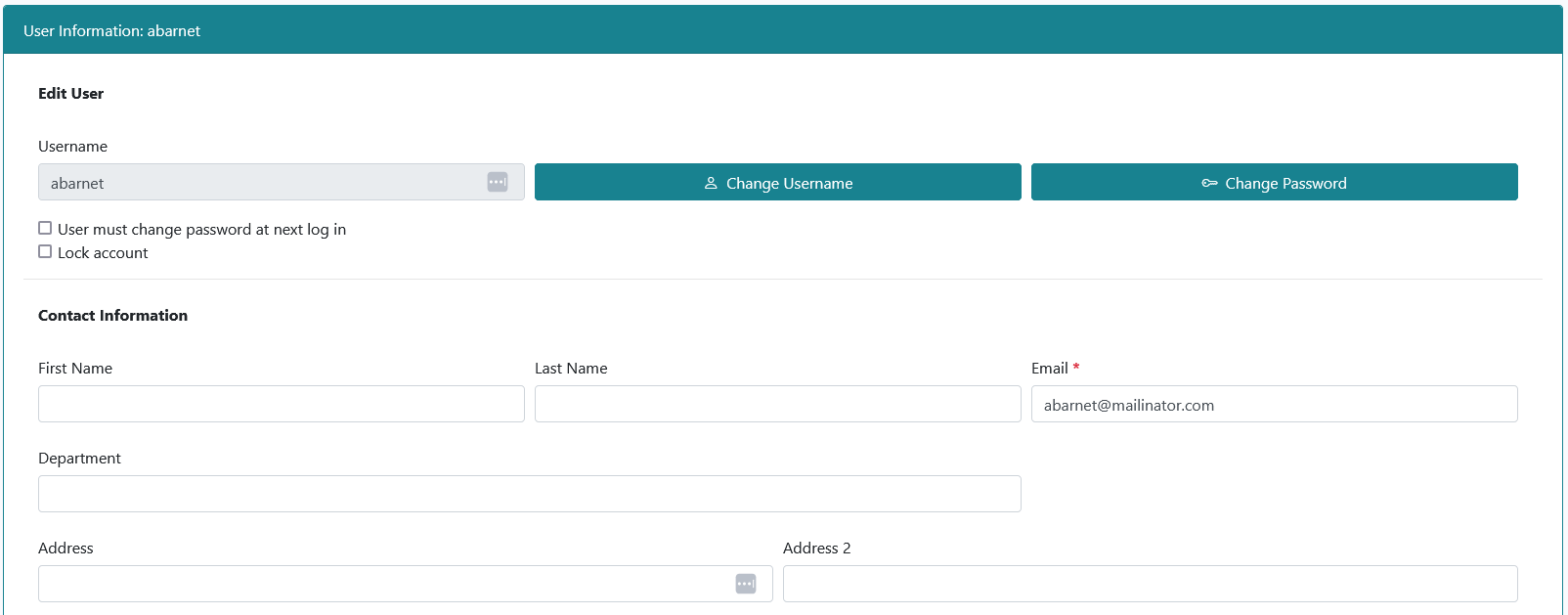Enable 'User must change password at next log in'

pyautogui.click(x=45, y=228)
